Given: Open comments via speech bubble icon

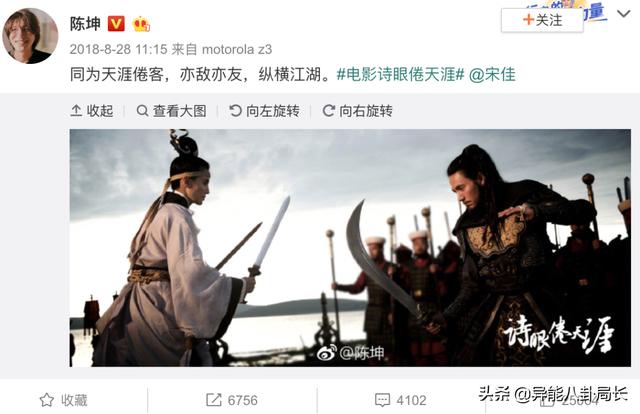Looking at the screenshot, I should pyautogui.click(x=382, y=400).
